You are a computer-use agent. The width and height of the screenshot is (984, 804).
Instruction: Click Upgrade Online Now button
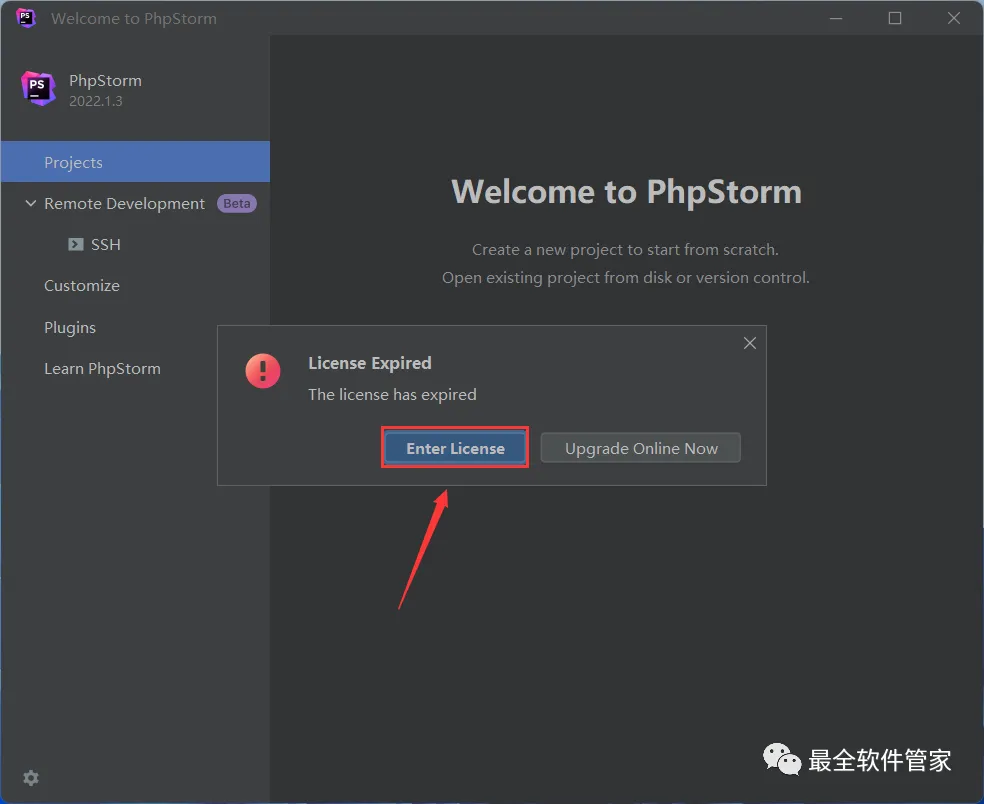(641, 448)
